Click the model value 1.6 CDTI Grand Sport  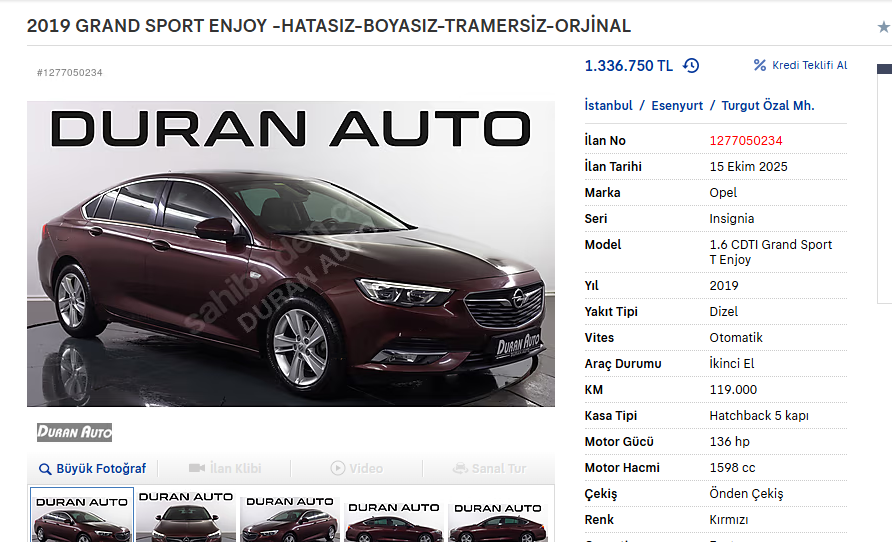click(770, 252)
